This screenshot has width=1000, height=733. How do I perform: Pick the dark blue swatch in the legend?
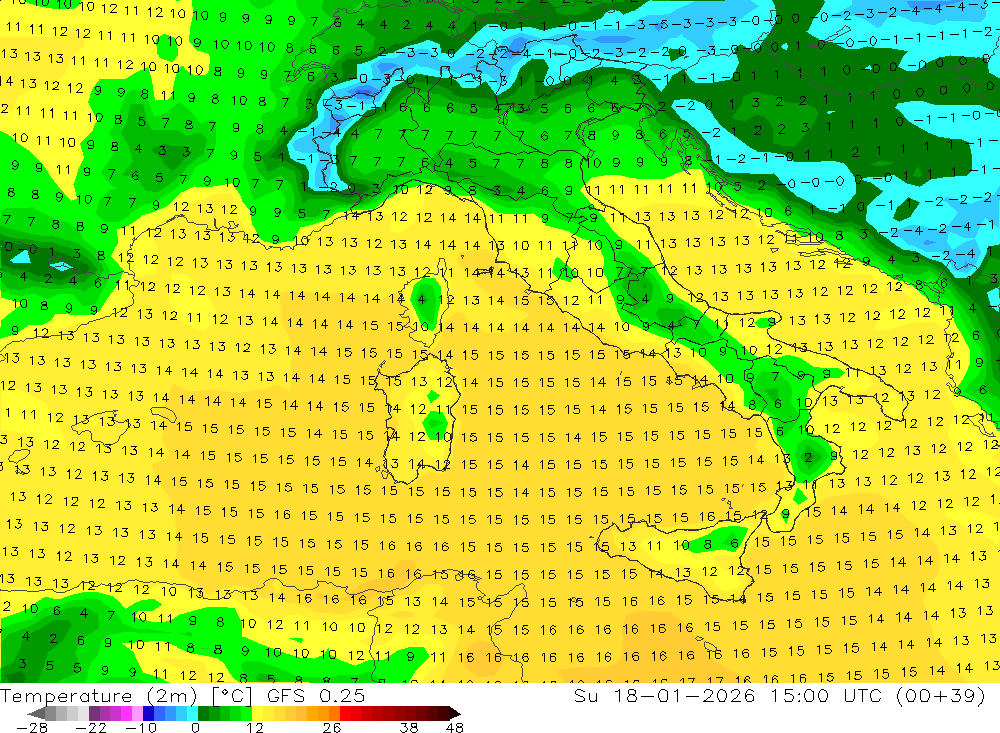click(148, 713)
